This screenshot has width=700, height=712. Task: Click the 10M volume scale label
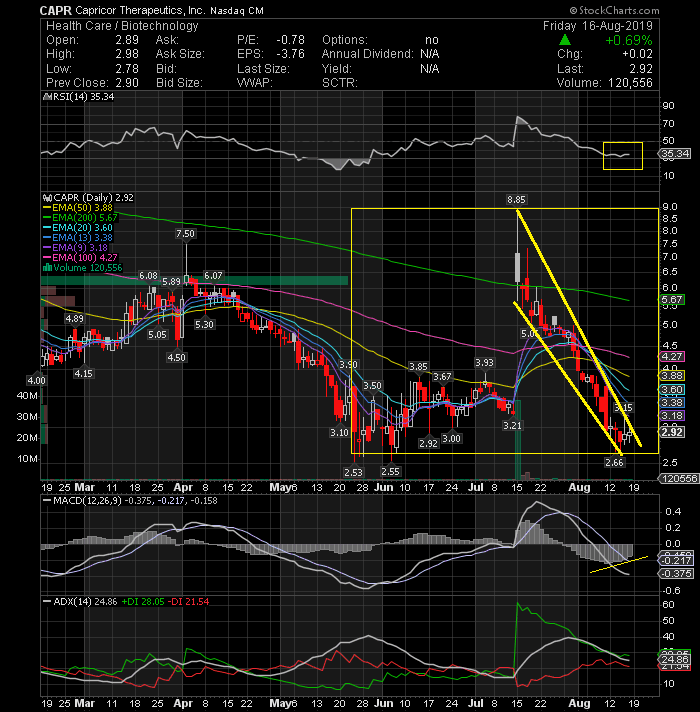pyautogui.click(x=27, y=459)
